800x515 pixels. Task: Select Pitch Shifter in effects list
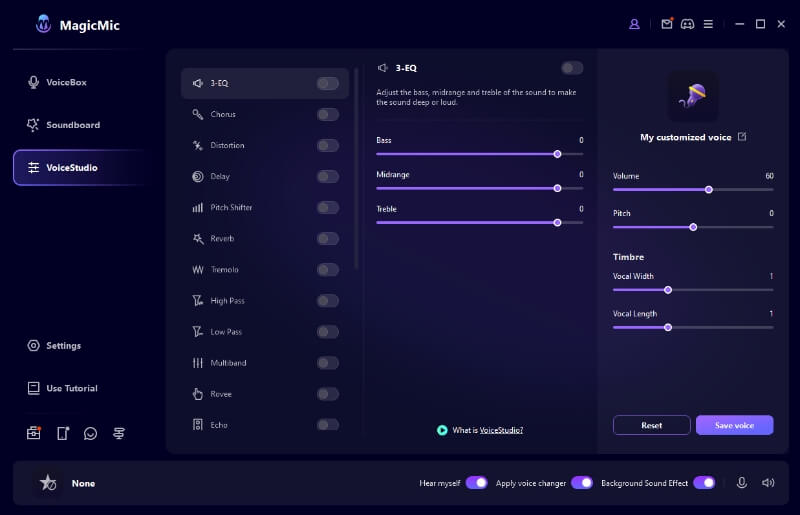click(231, 208)
